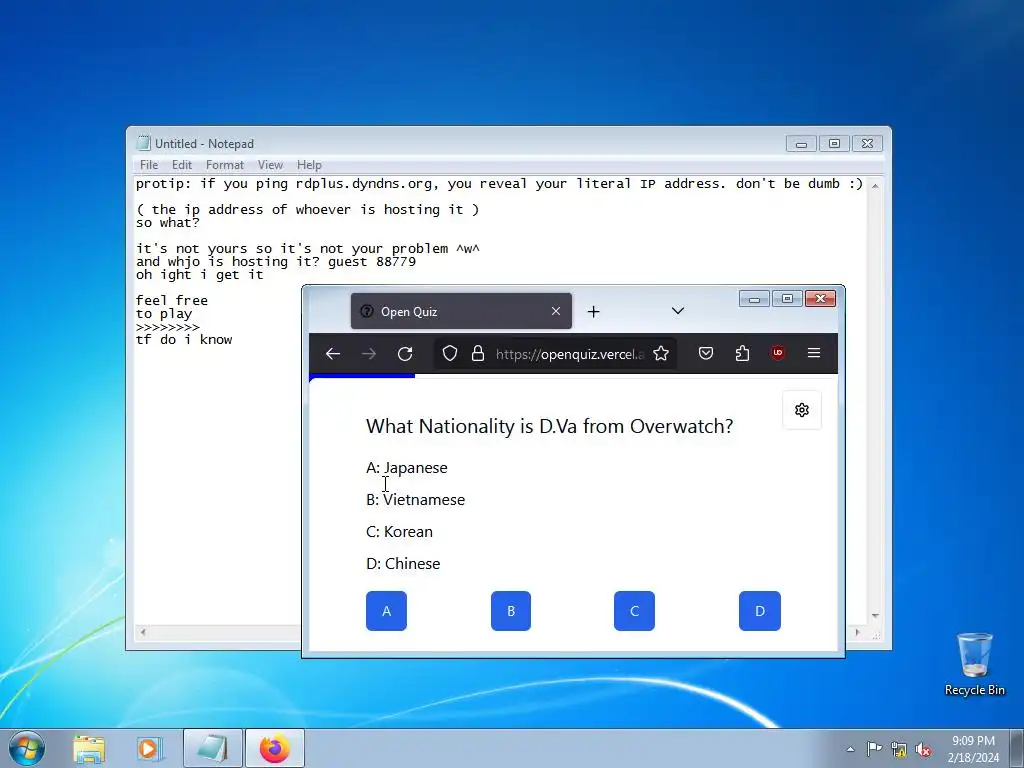Answer with the A button
The width and height of the screenshot is (1024, 768).
pos(386,611)
